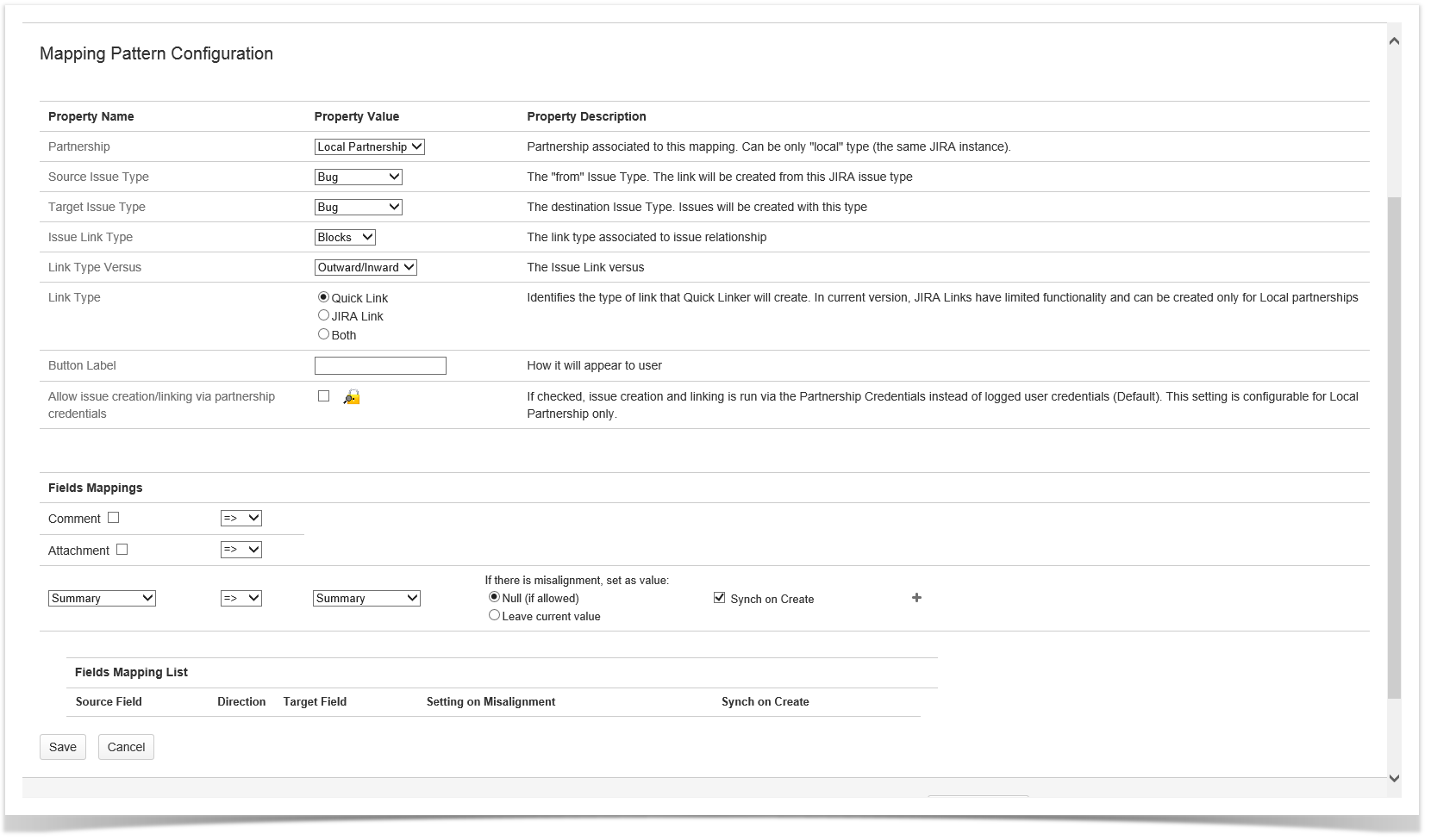Viewport: 1431px width, 840px height.
Task: Tick the Attachment checkbox
Action: point(122,550)
